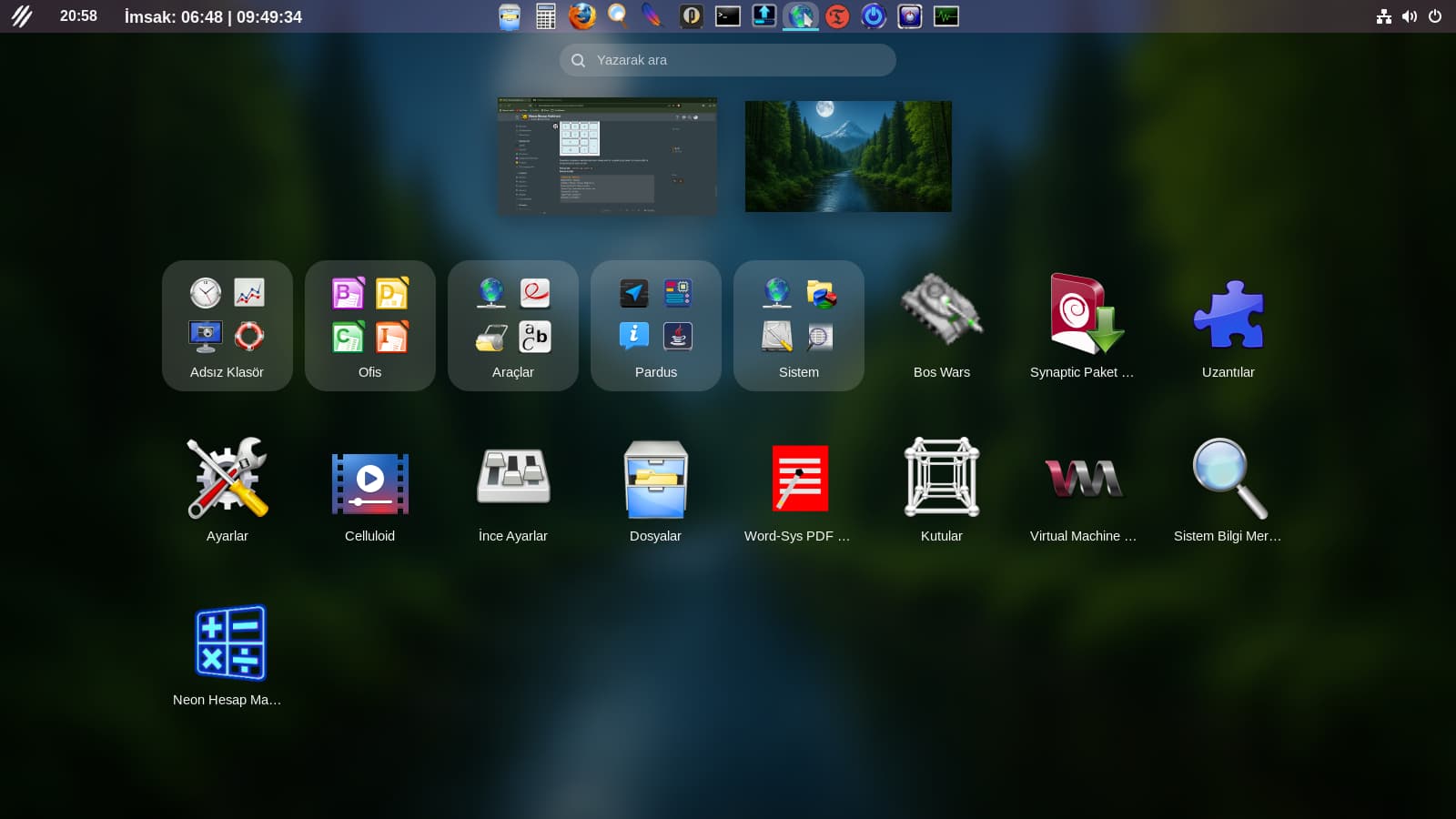Open the system monitor icon in the top panel

[945, 16]
